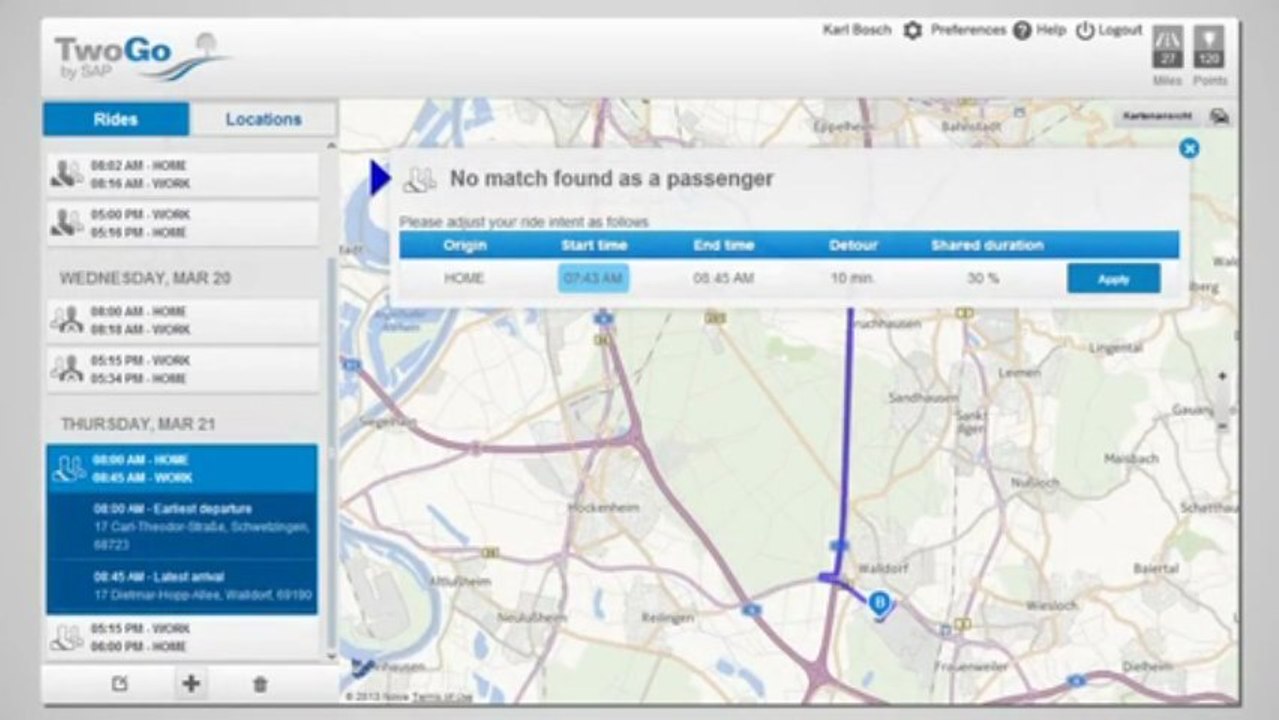Click the 10 min. detour value
Screen dimensions: 1279x720
click(852, 278)
